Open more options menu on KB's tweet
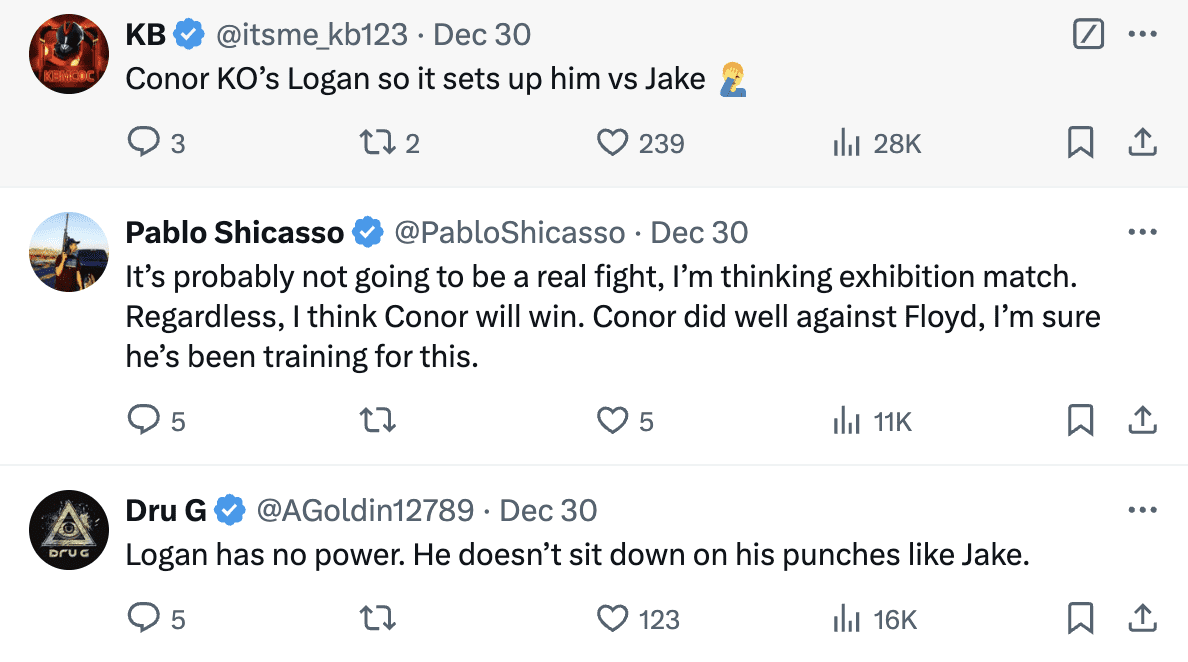Screen dimensions: 1188x662 pos(1142,35)
